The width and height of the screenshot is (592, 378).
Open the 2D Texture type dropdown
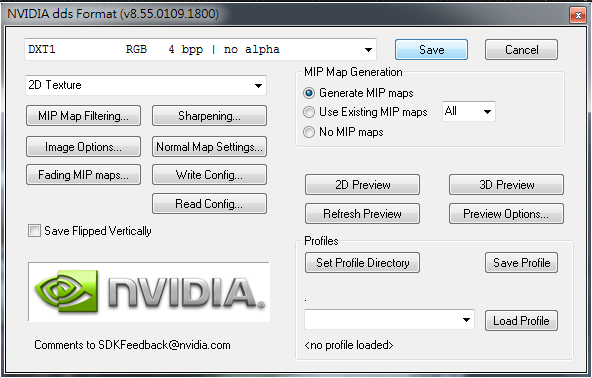click(x=146, y=85)
